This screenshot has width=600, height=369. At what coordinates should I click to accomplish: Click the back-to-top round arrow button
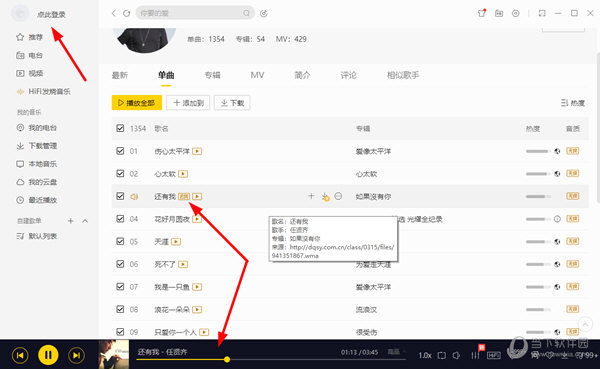coord(585,324)
